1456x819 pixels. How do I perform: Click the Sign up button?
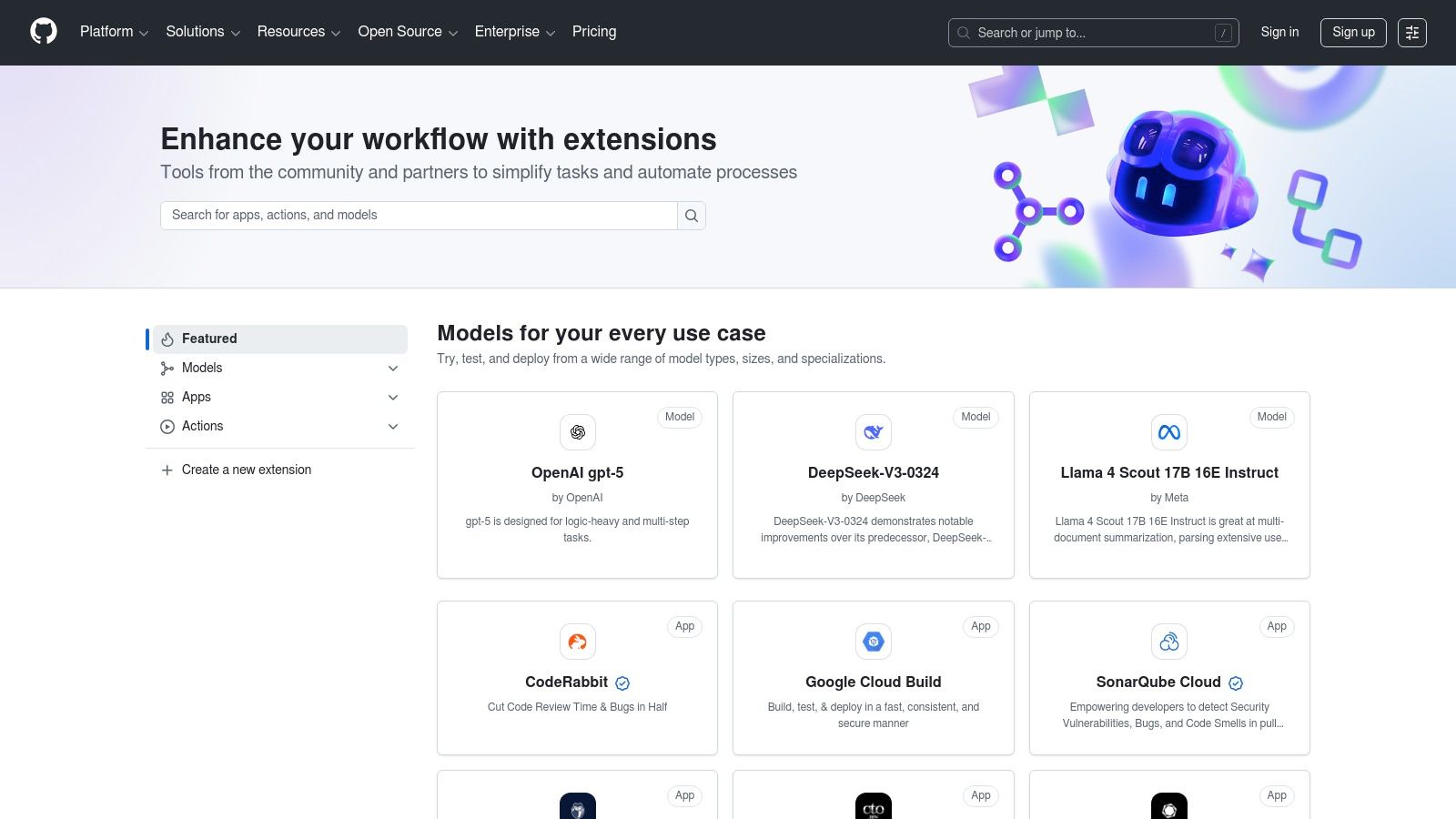1353,32
